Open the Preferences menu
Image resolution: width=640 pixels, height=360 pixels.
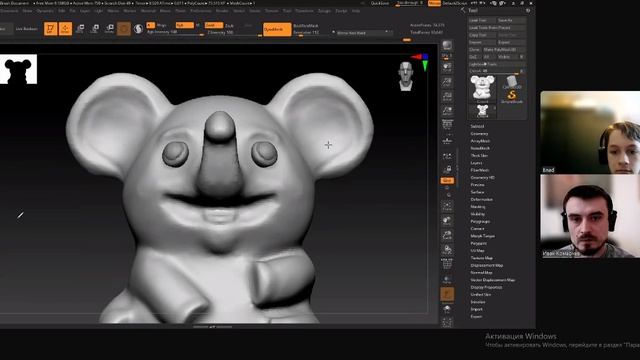[x=201, y=11]
